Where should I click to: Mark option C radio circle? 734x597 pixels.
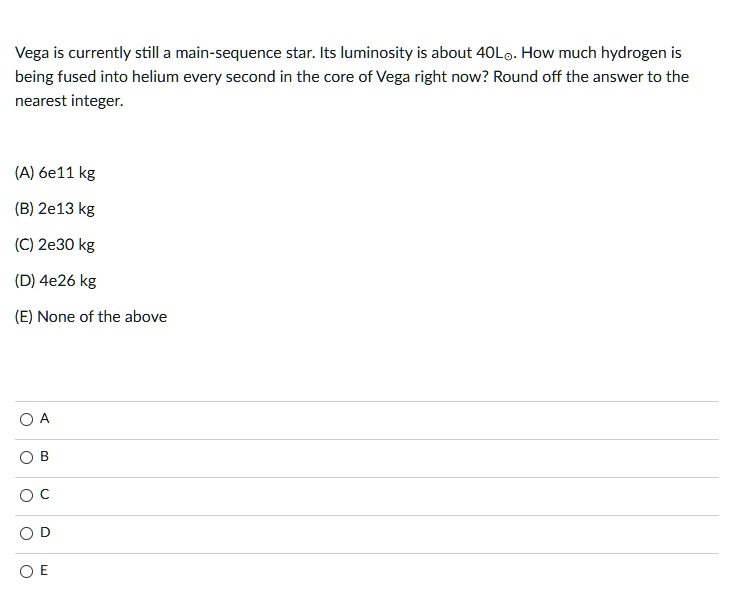pos(24,496)
